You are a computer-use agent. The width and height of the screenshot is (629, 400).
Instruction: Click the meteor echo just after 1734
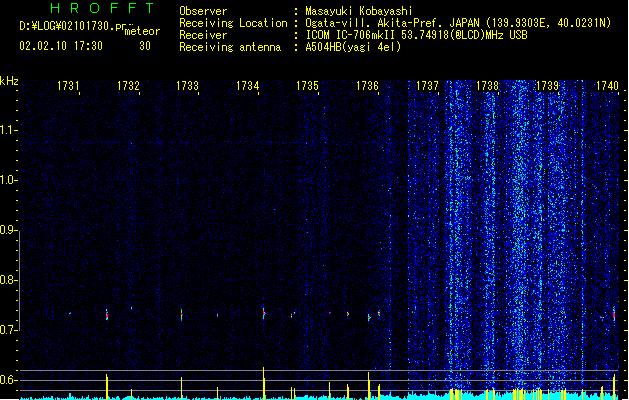pos(264,313)
